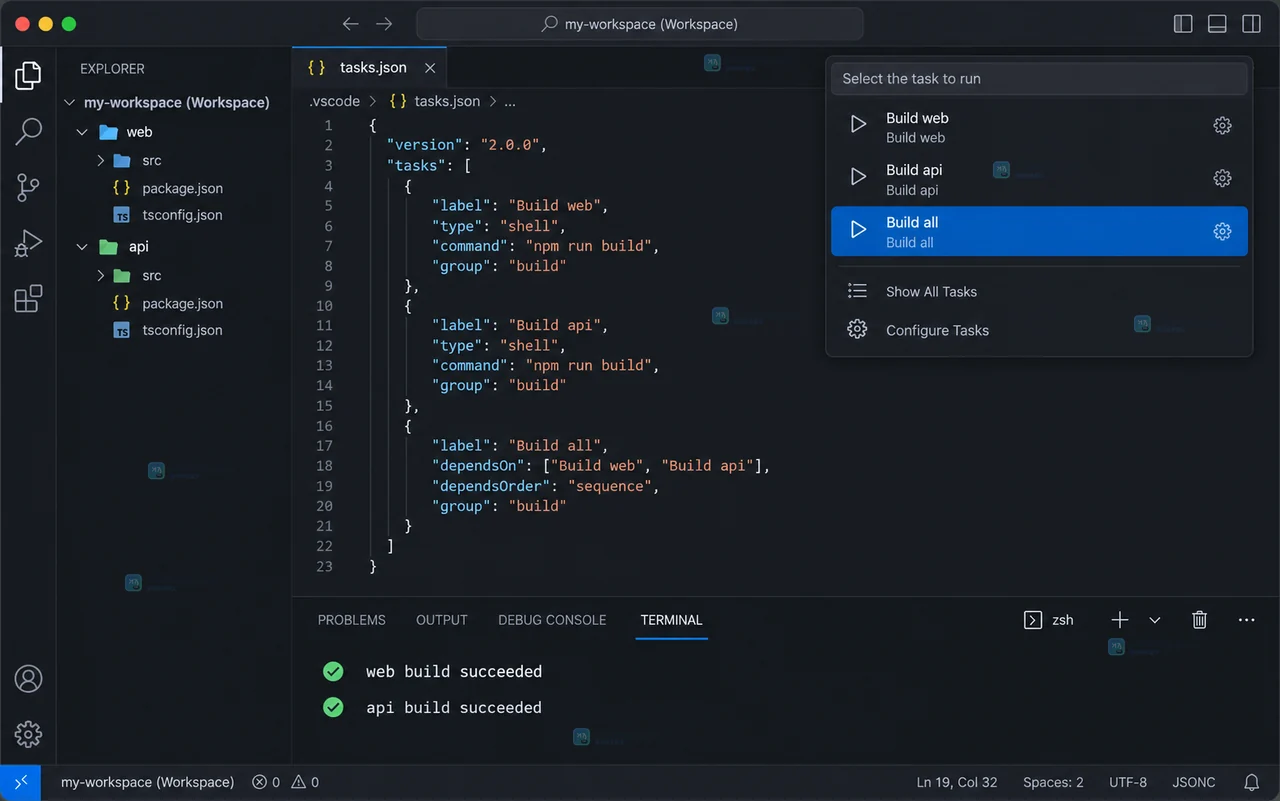Click the "dependsOrder" key on line 19

pyautogui.click(x=491, y=486)
